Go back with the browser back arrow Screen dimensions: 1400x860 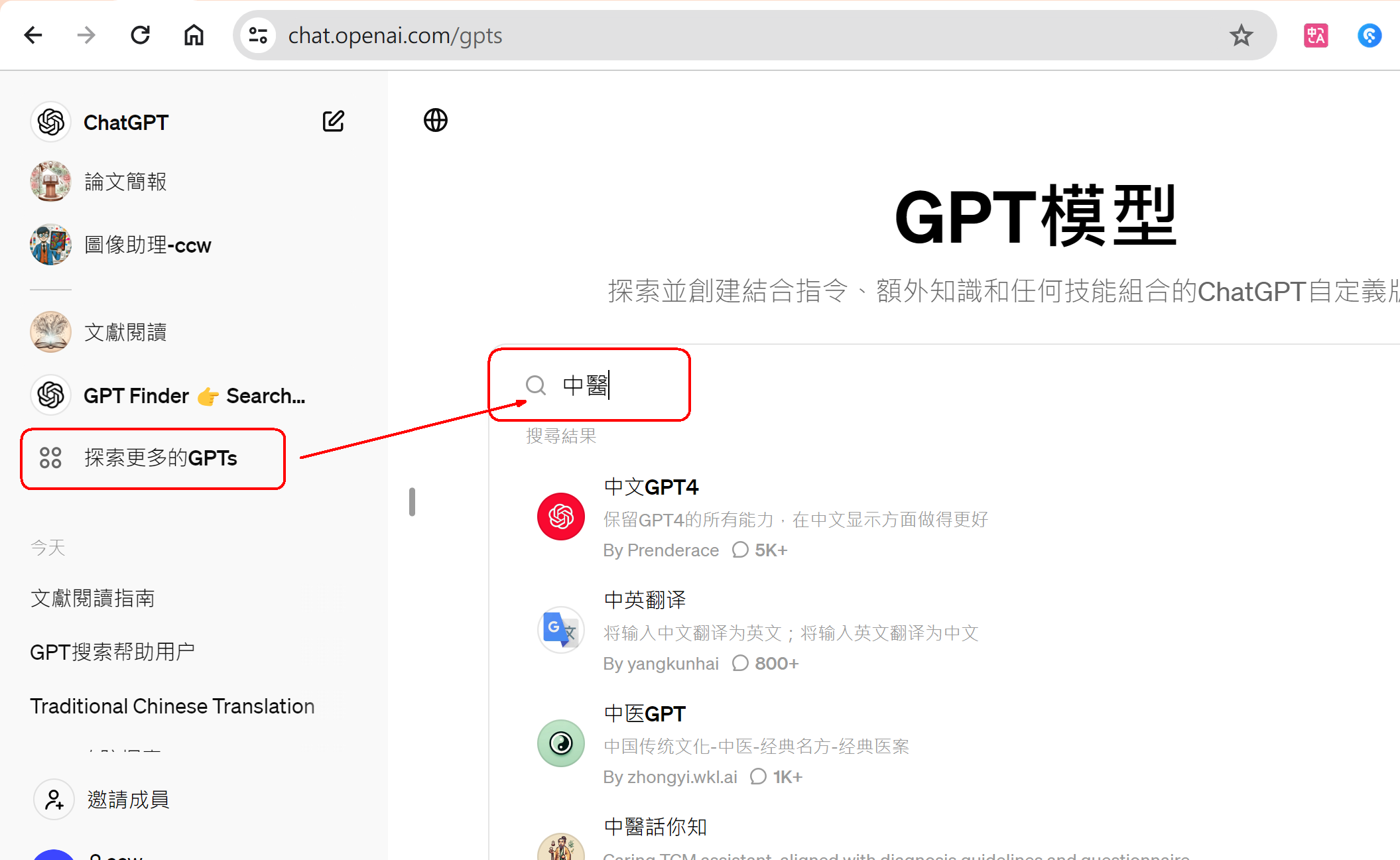tap(32, 35)
